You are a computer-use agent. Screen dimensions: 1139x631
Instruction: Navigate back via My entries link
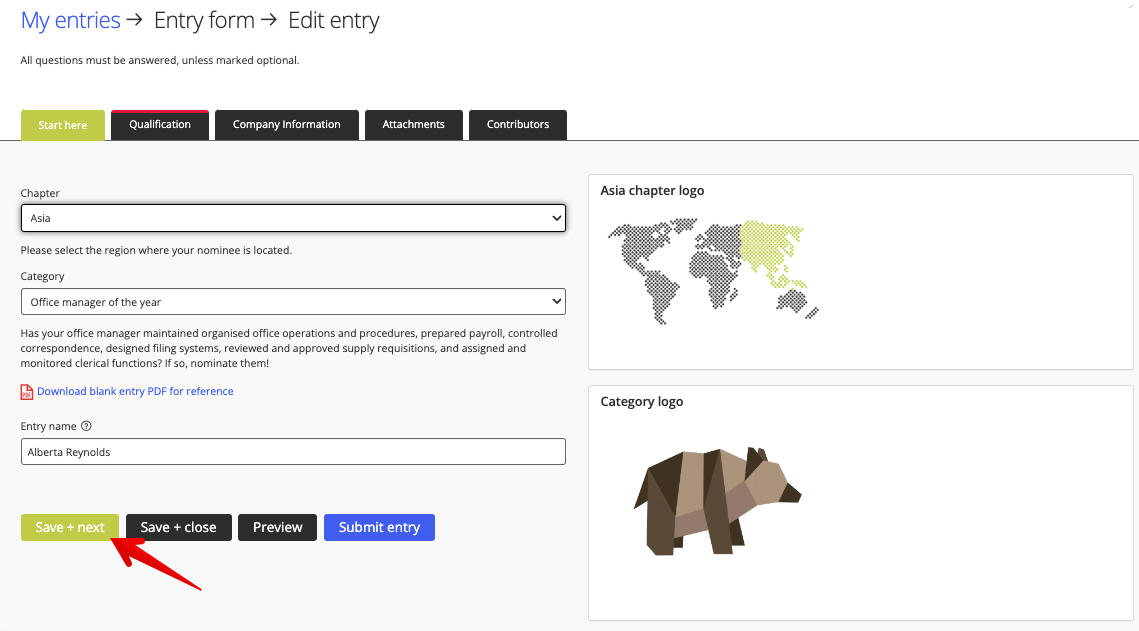(70, 20)
